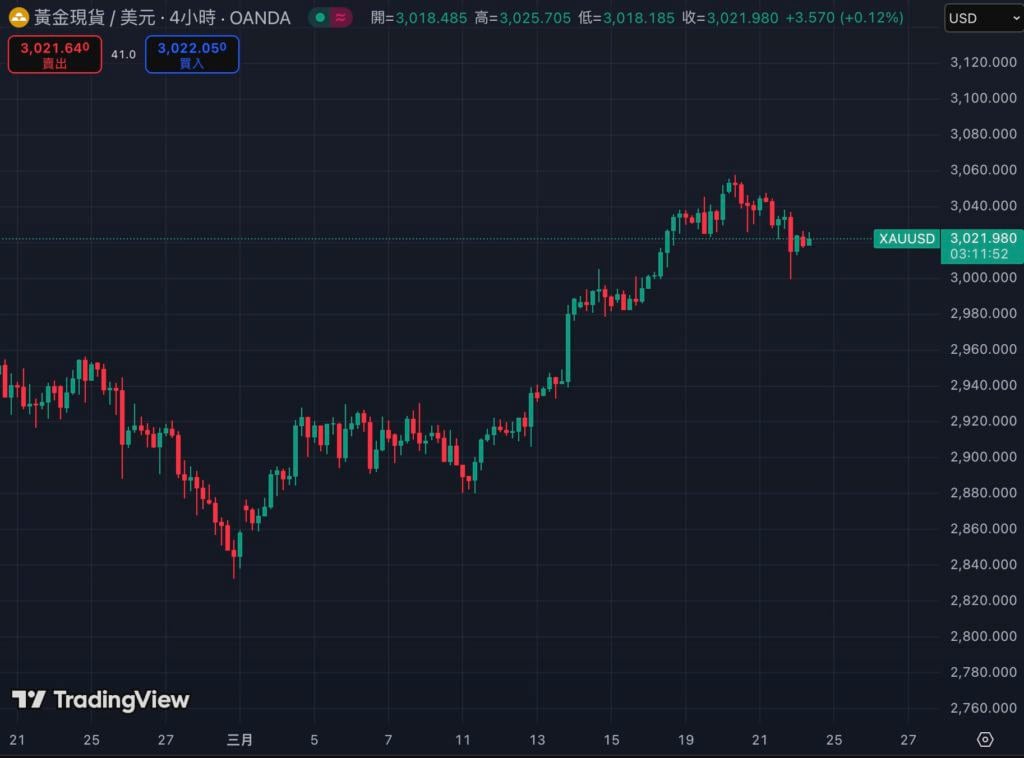Image resolution: width=1024 pixels, height=758 pixels.
Task: Click the 3,021.980 current price tag
Action: (x=982, y=238)
